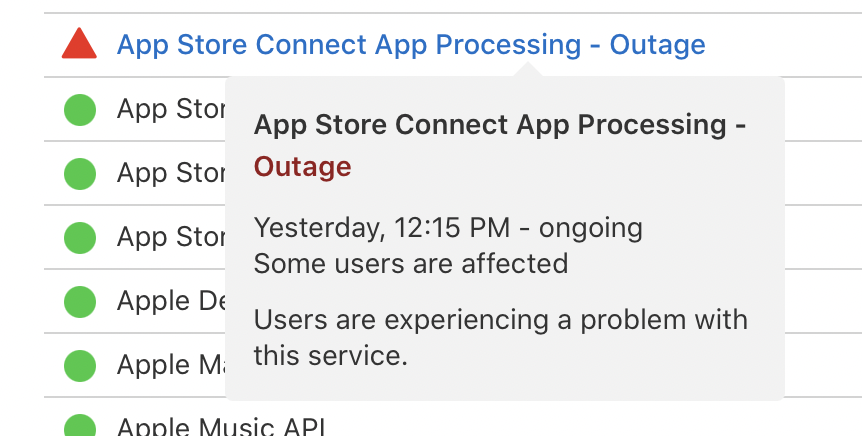Screen dimensions: 862x436
Task: Select the third truncated "App Stor" service name
Action: pyautogui.click(x=170, y=237)
